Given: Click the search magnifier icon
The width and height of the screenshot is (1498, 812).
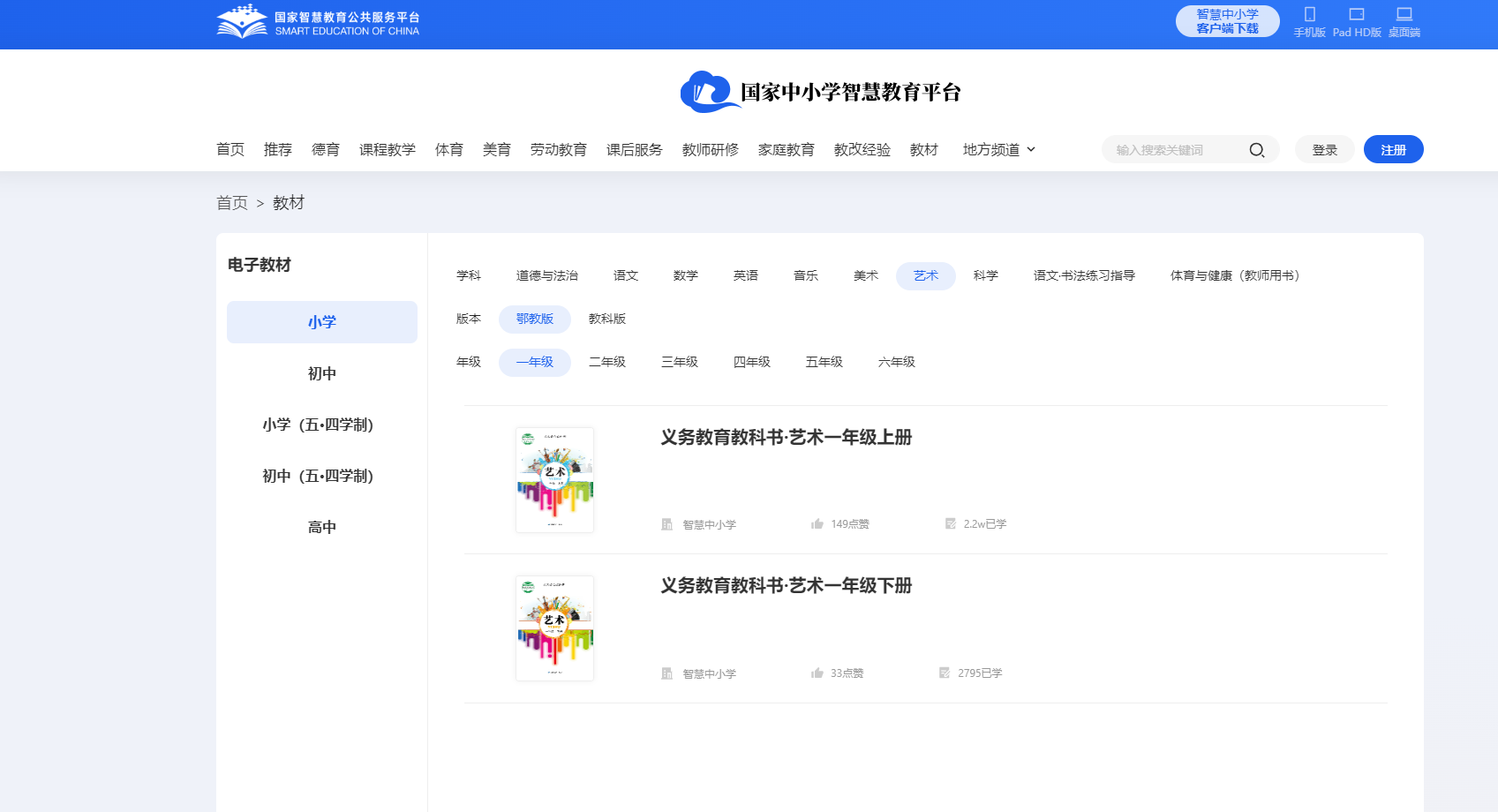Looking at the screenshot, I should click(1257, 149).
